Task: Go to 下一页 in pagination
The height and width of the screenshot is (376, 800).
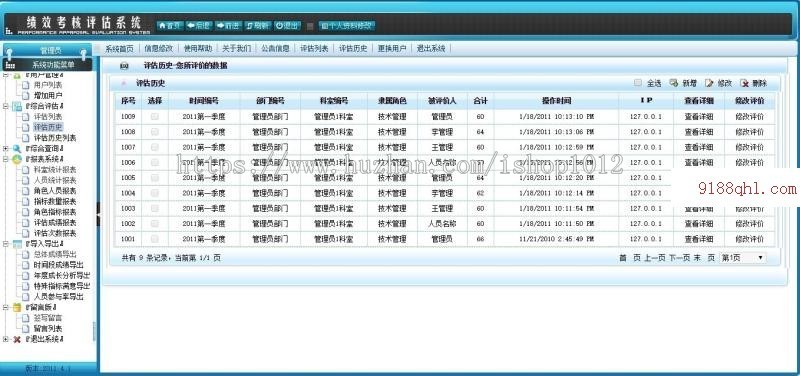Action: tap(679, 258)
